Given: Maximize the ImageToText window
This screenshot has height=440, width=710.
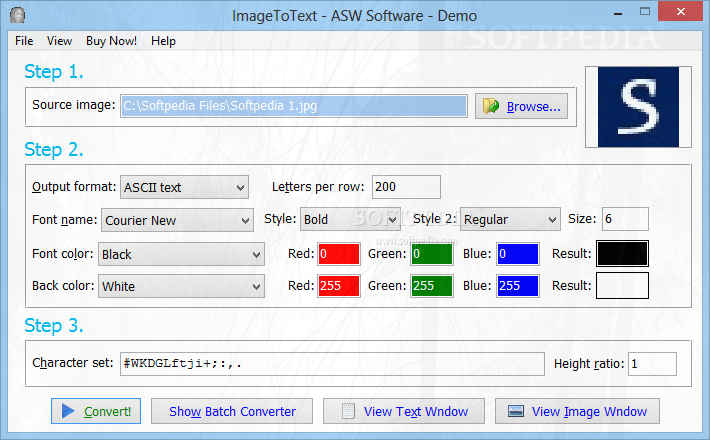Looking at the screenshot, I should 645,12.
